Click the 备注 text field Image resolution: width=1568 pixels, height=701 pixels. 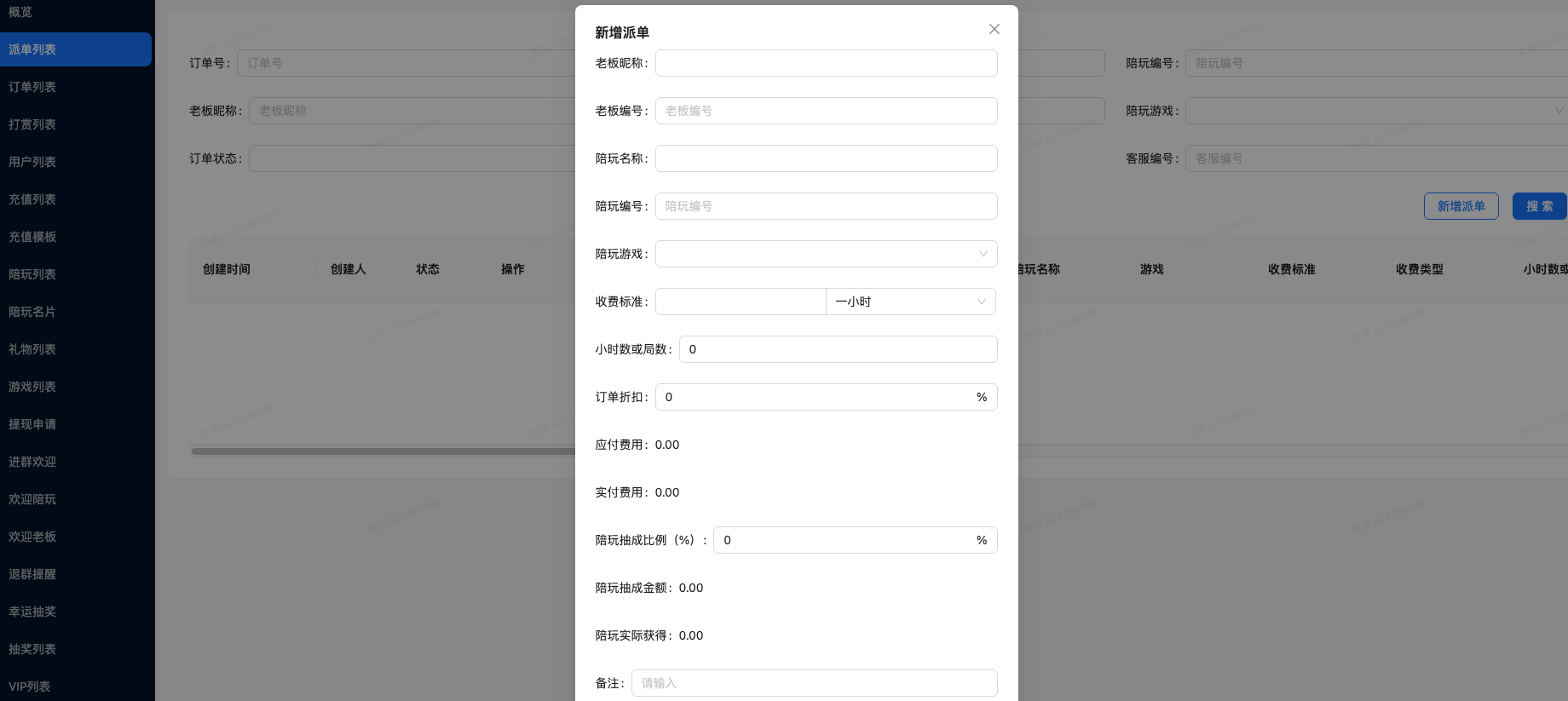point(814,683)
